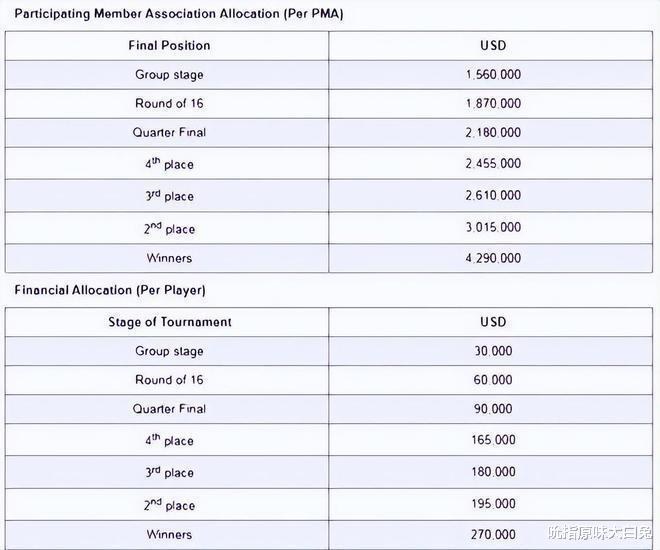The width and height of the screenshot is (660, 550).
Task: Click the 4,290,000 winners amount
Action: coord(493,258)
